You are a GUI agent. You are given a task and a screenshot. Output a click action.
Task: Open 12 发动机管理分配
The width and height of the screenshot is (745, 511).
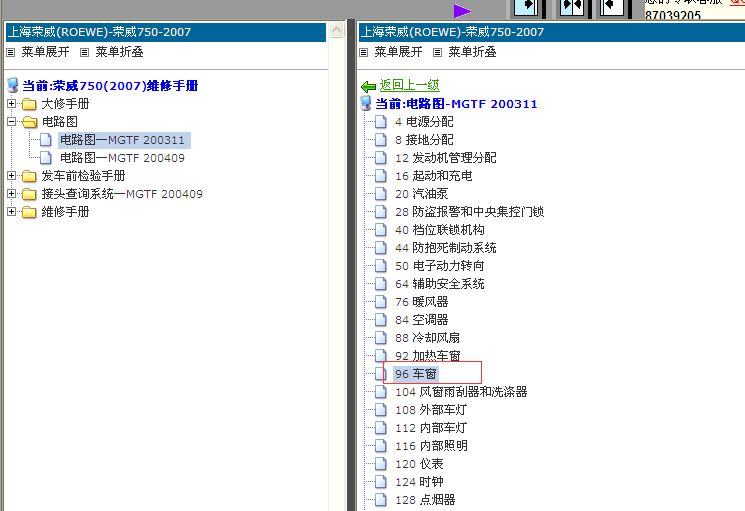(446, 158)
